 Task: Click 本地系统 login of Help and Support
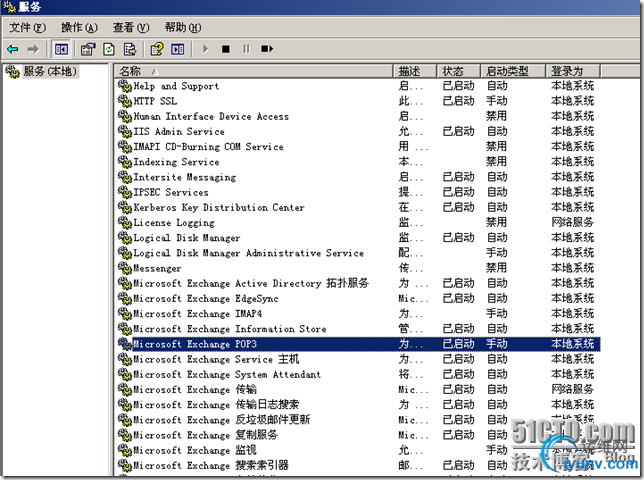[573, 86]
